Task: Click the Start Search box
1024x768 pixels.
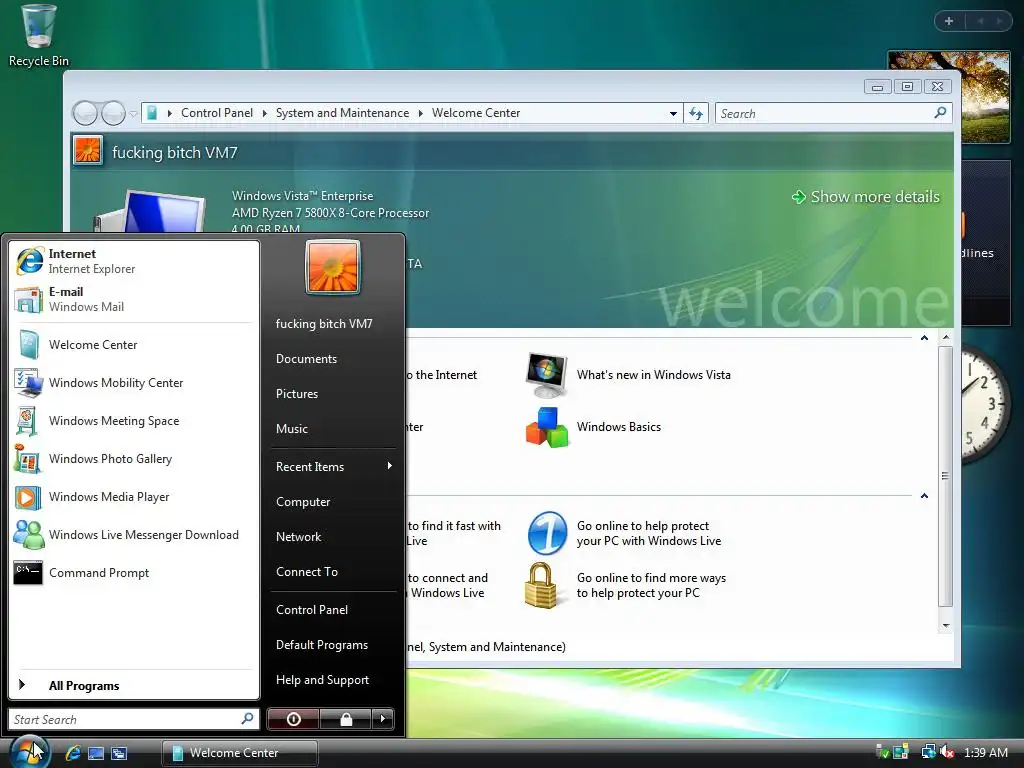Action: click(133, 719)
